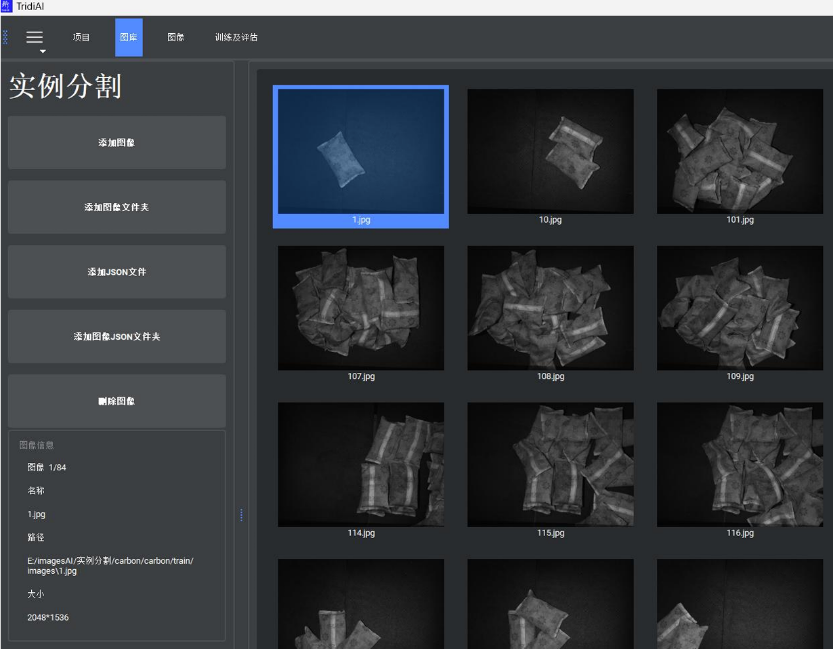Click the TridiAI app icon in title bar

pos(7,7)
